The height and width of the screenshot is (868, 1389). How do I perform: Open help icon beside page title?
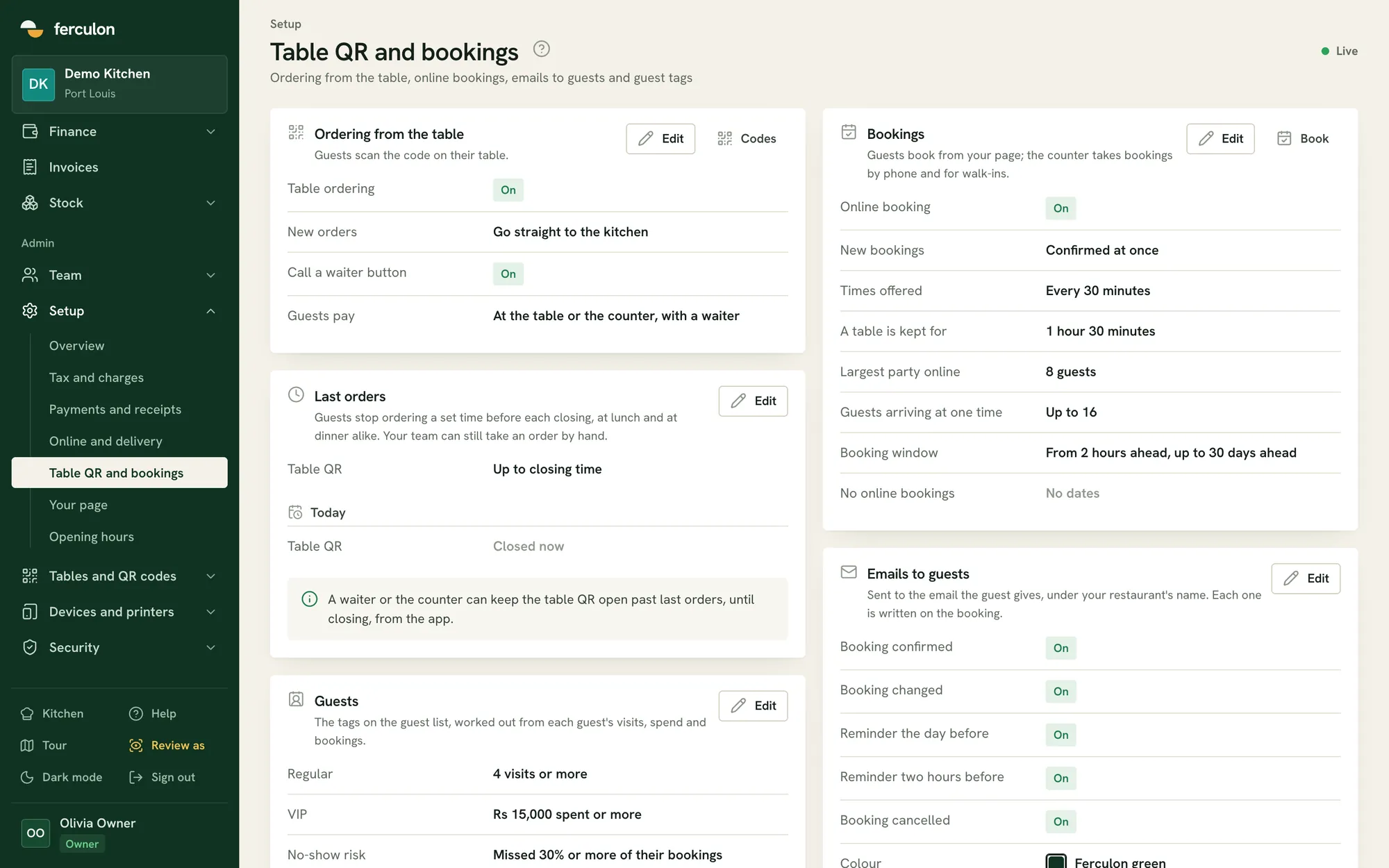pyautogui.click(x=541, y=49)
